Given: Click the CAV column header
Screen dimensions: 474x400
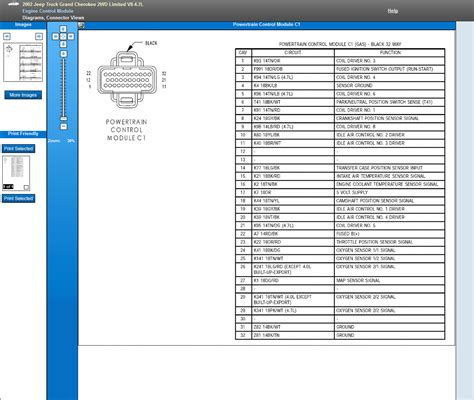Looking at the screenshot, I should 243,53.
